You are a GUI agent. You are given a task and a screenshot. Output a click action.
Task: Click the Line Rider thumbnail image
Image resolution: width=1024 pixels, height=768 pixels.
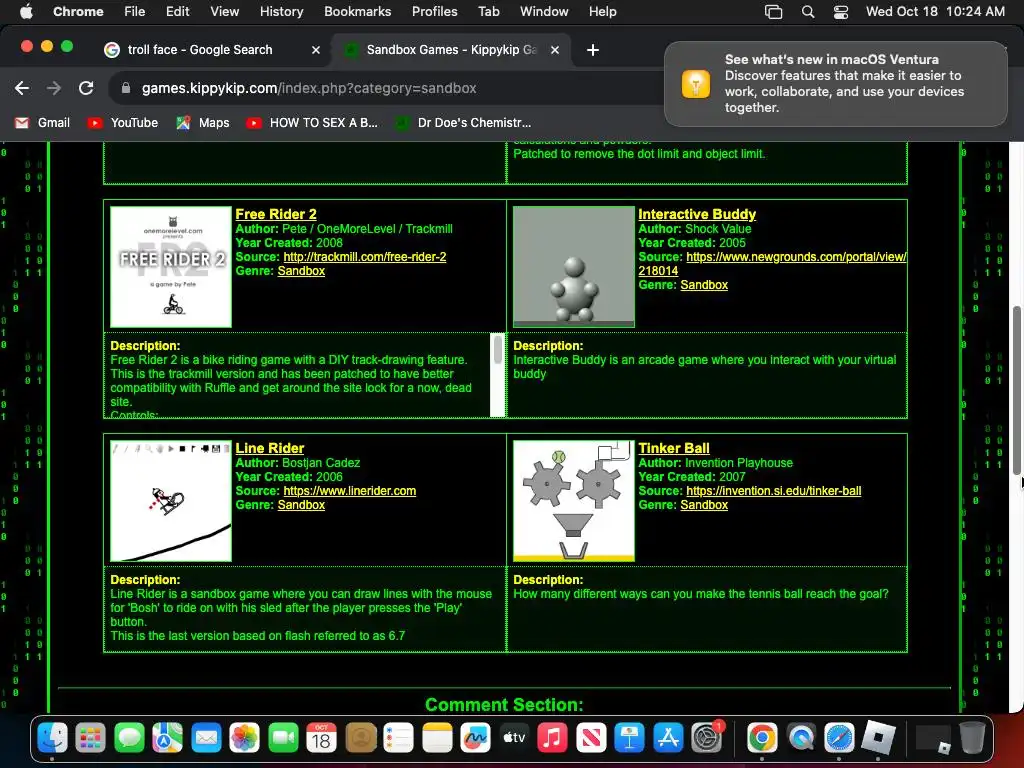pyautogui.click(x=171, y=500)
